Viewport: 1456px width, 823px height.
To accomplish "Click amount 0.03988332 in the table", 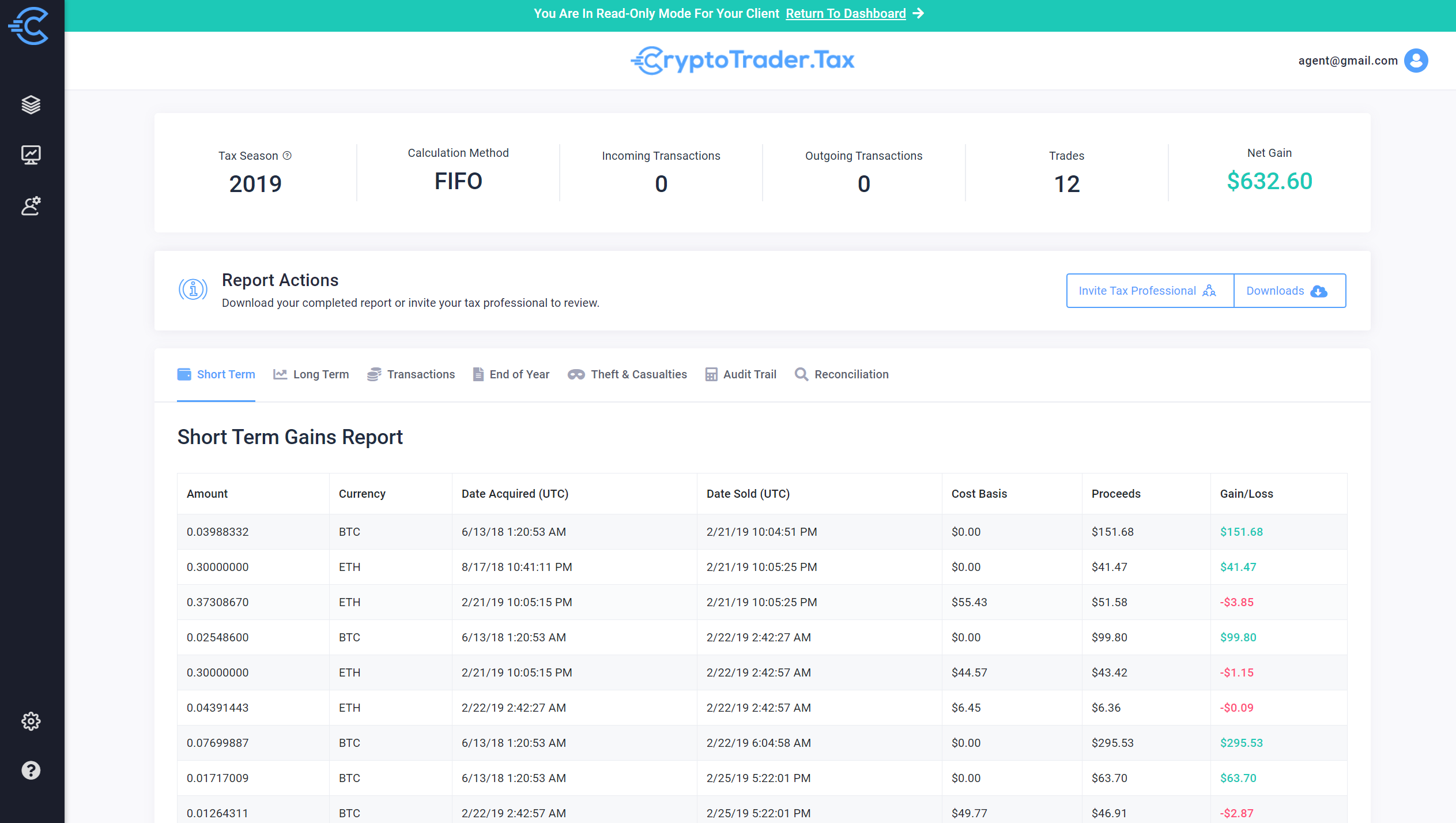I will point(217,532).
